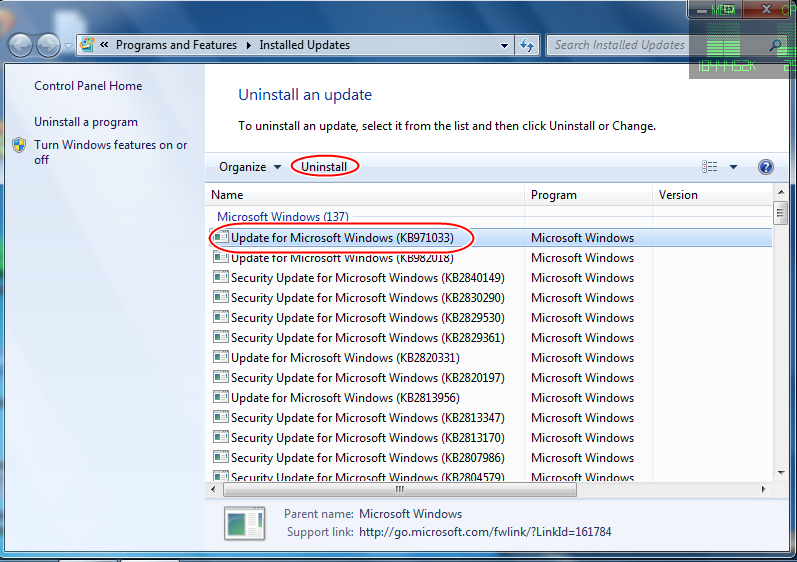Click the horizontal scrollbar right arrow
The width and height of the screenshot is (797, 562).
click(x=763, y=489)
